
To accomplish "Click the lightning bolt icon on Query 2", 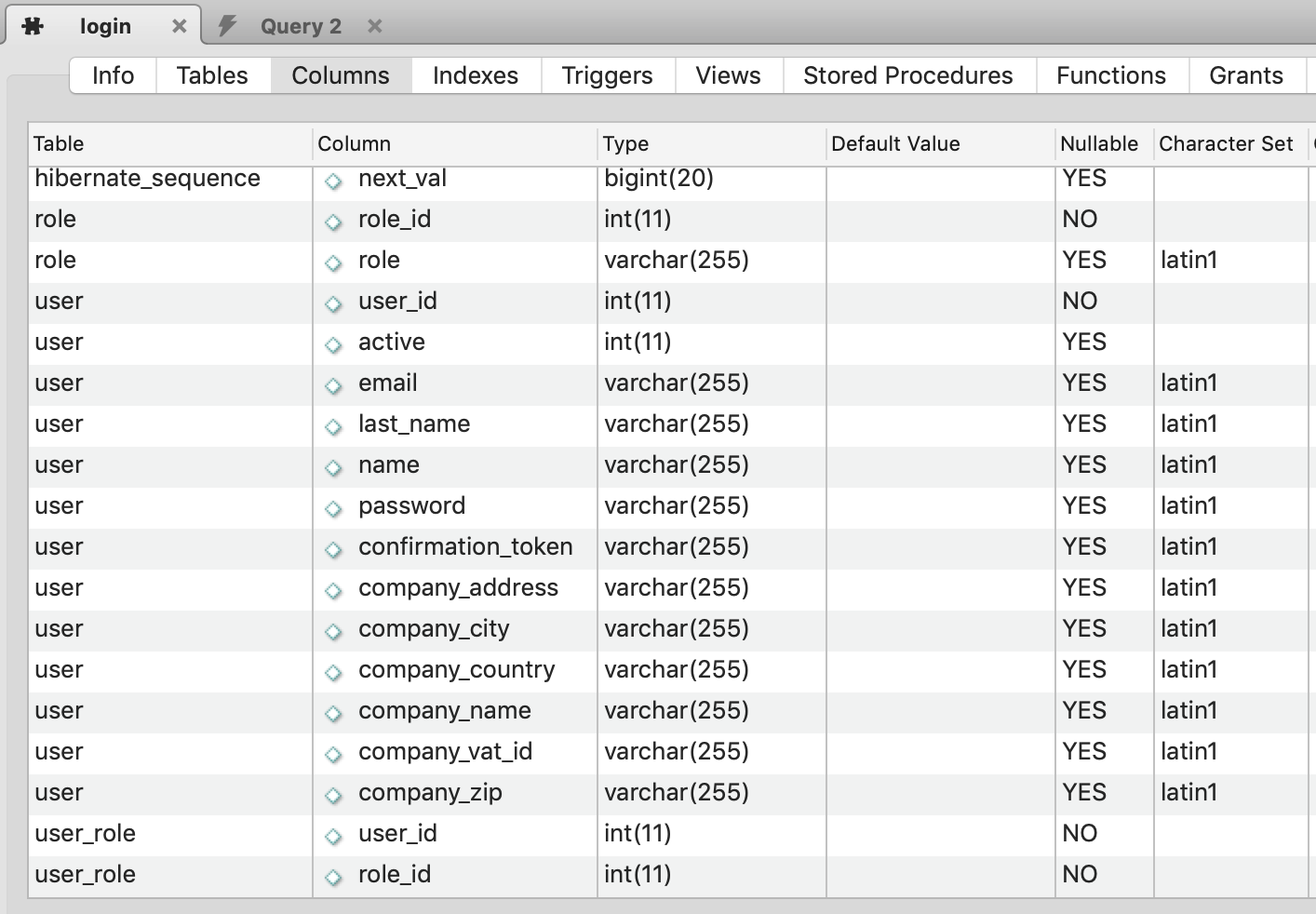I will point(227,26).
